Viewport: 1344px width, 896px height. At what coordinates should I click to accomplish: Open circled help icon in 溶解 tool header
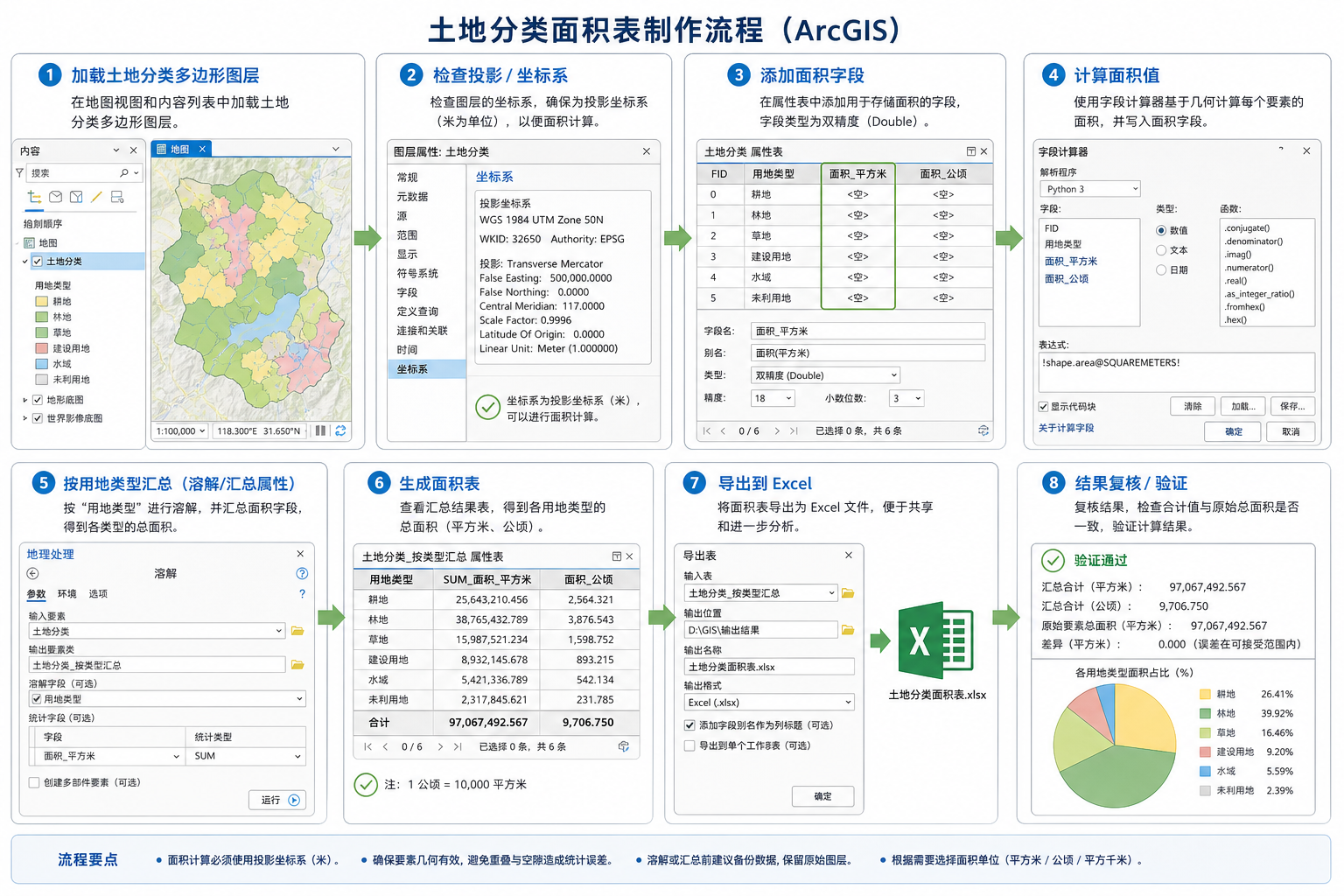click(x=302, y=574)
